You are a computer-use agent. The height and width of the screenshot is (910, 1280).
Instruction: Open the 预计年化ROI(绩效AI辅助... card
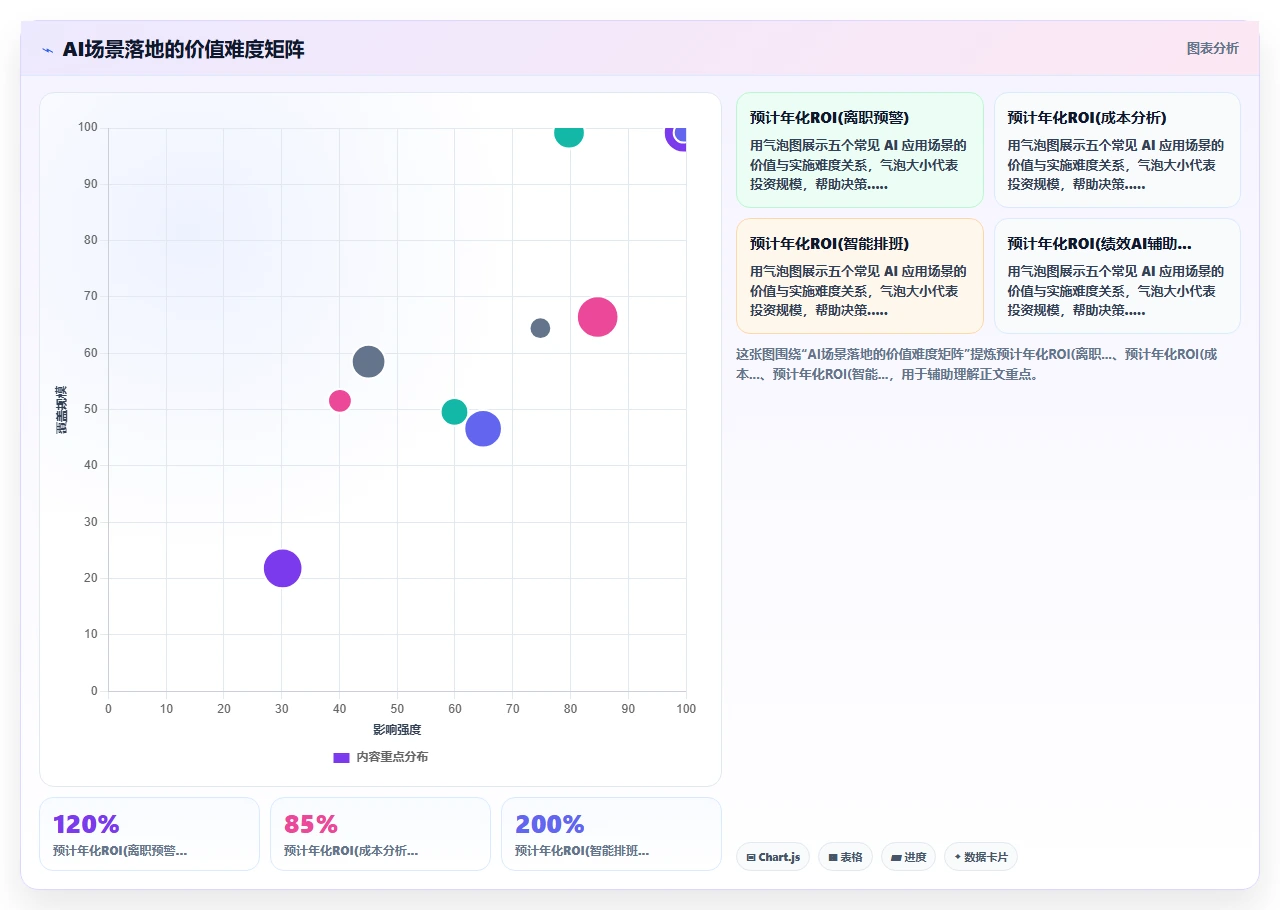pyautogui.click(x=1117, y=276)
